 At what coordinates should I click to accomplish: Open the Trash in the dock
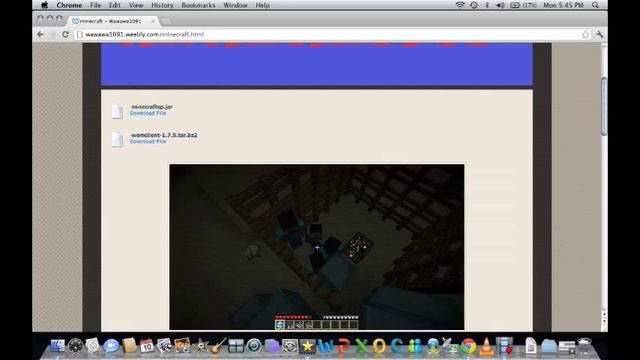point(584,346)
